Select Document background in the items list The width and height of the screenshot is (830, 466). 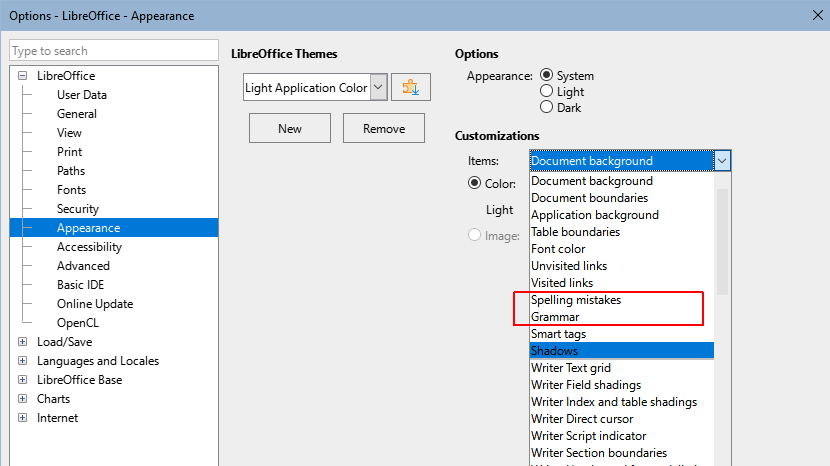622,181
